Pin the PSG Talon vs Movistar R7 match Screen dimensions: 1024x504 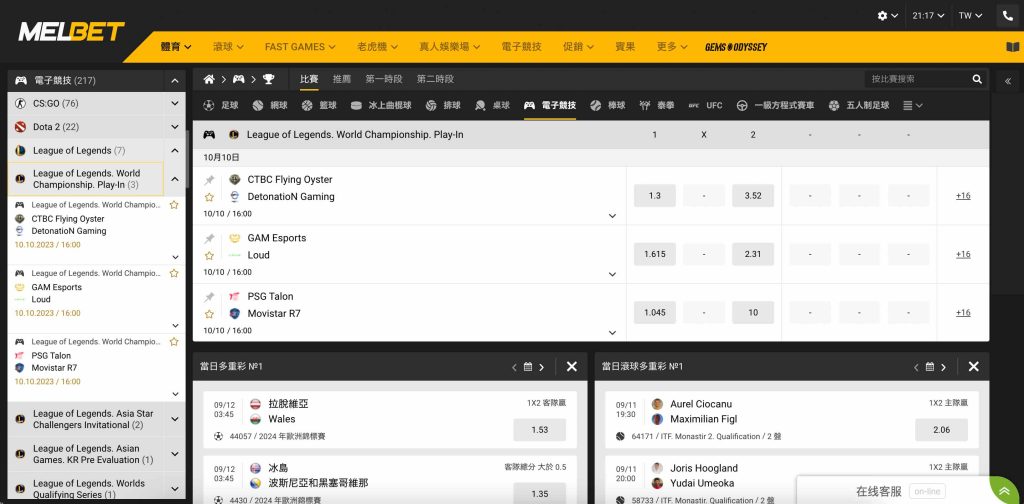click(209, 297)
